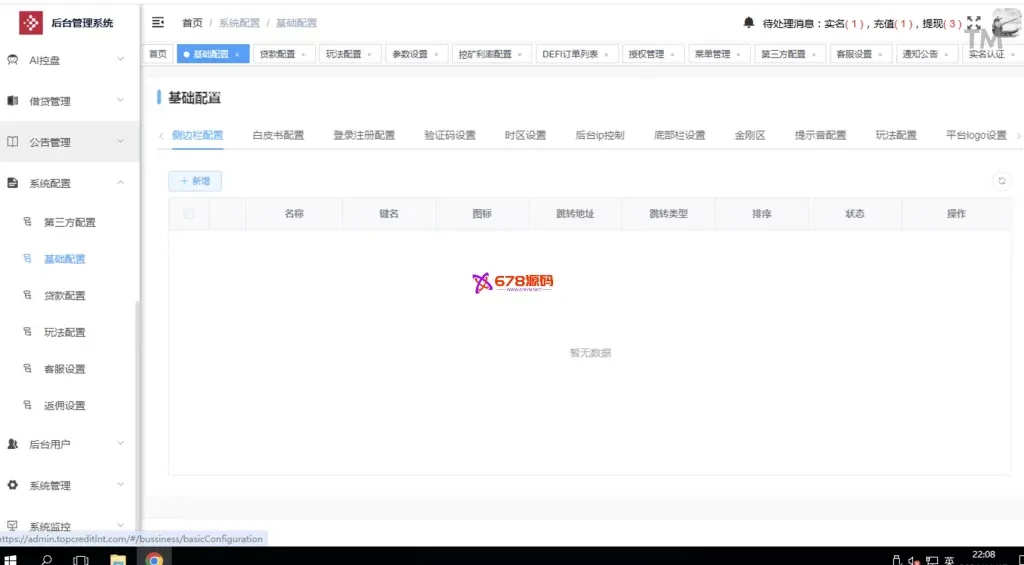Click the 系统管理 gear icon

click(13, 485)
